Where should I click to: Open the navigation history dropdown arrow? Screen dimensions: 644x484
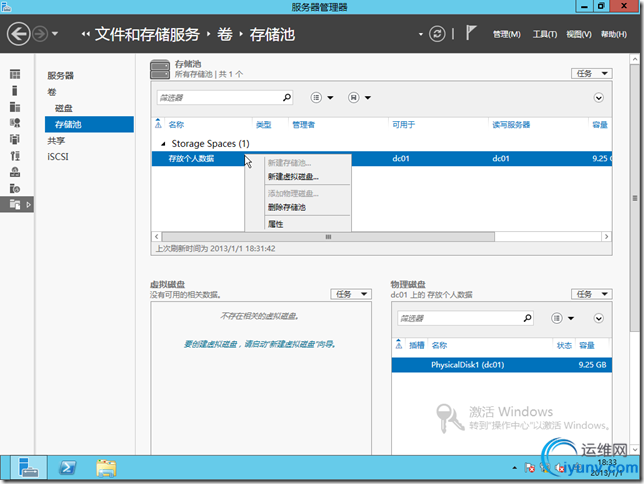pyautogui.click(x=55, y=34)
